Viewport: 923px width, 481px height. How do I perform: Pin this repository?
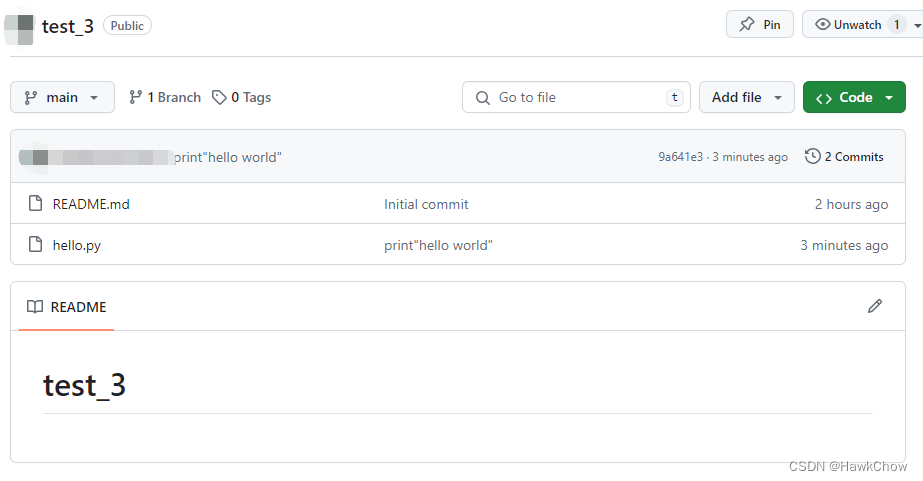pyautogui.click(x=759, y=25)
